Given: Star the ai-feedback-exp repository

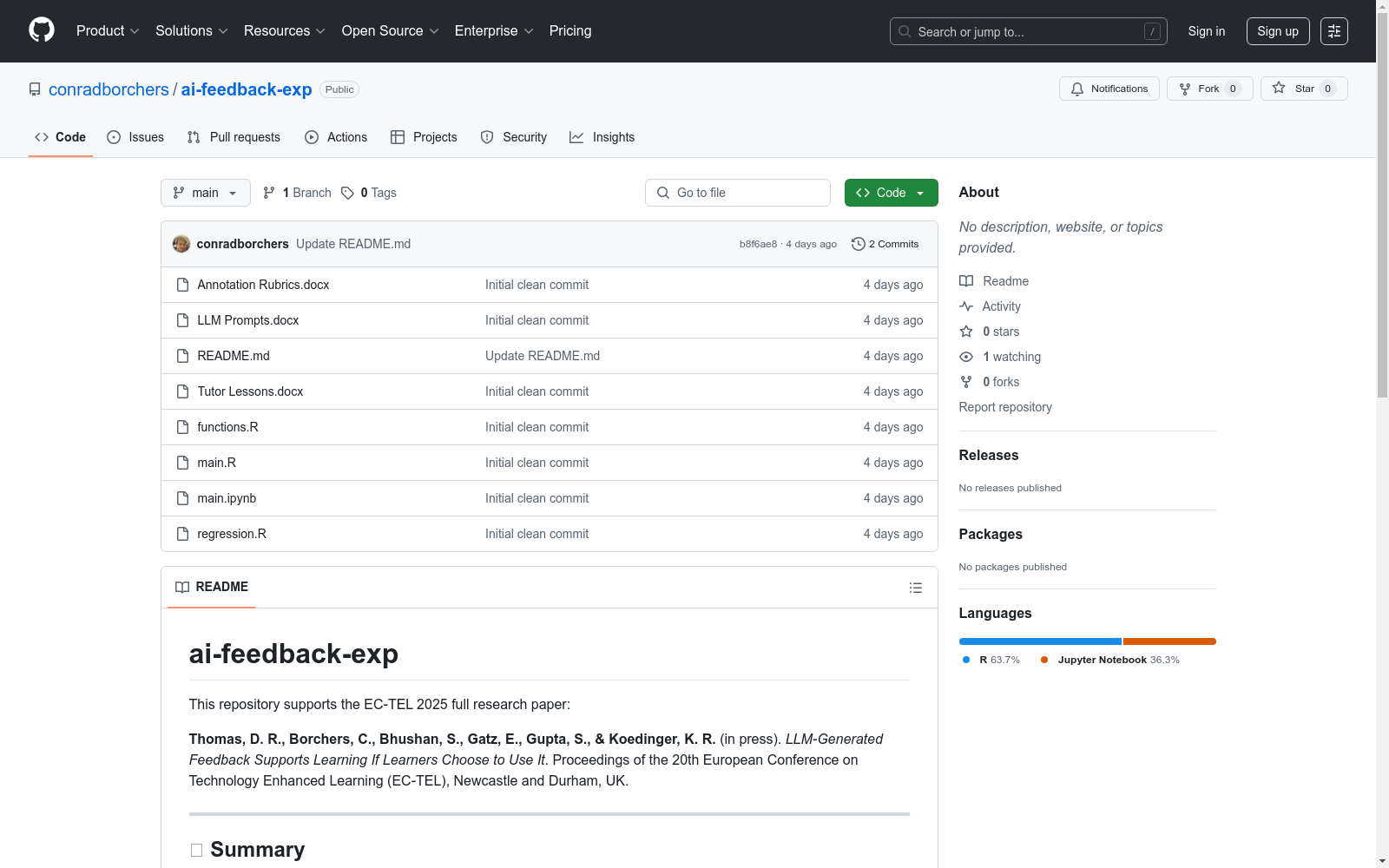Looking at the screenshot, I should (1303, 89).
